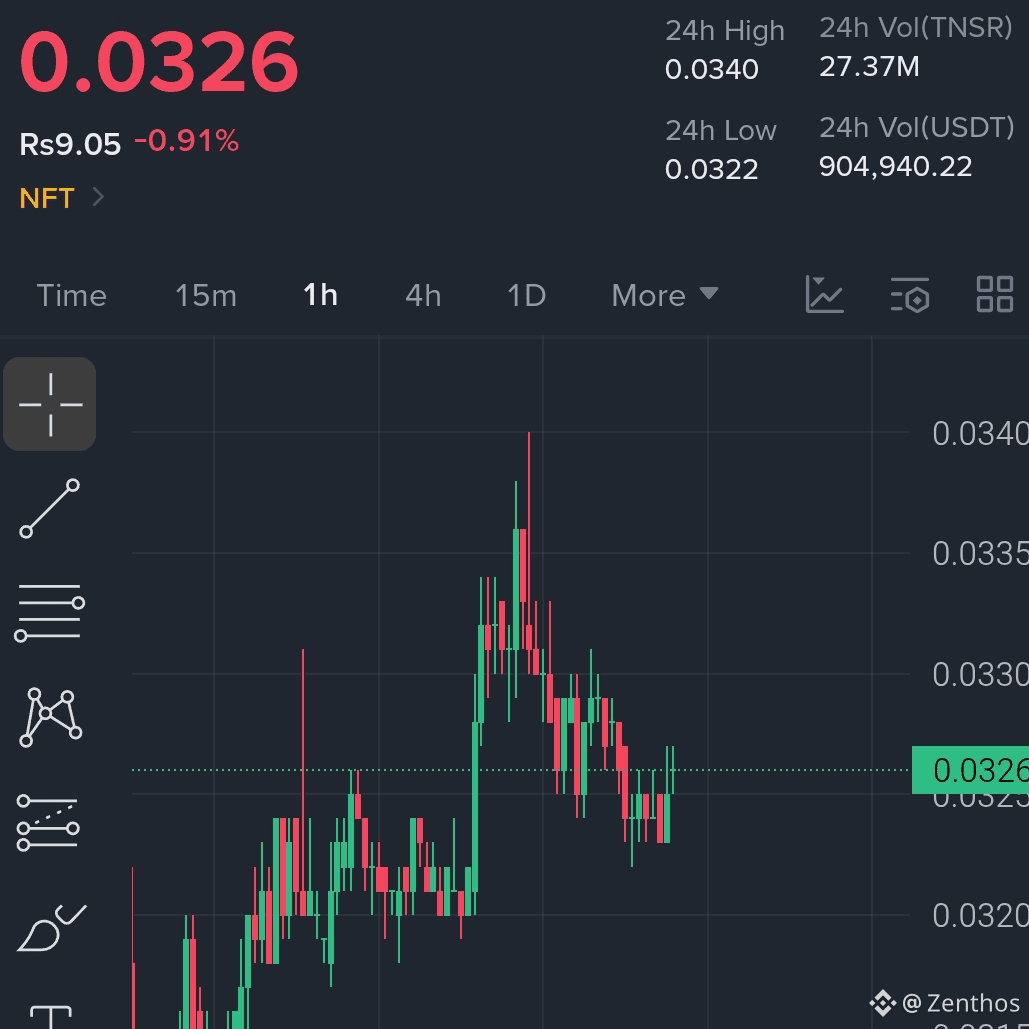Open the NFT category link

(x=47, y=198)
